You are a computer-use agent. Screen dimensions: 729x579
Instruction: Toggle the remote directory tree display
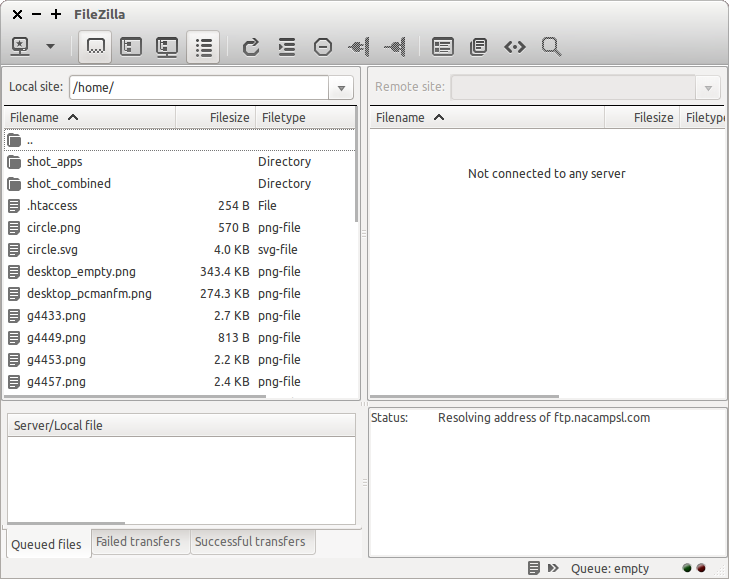tap(167, 47)
